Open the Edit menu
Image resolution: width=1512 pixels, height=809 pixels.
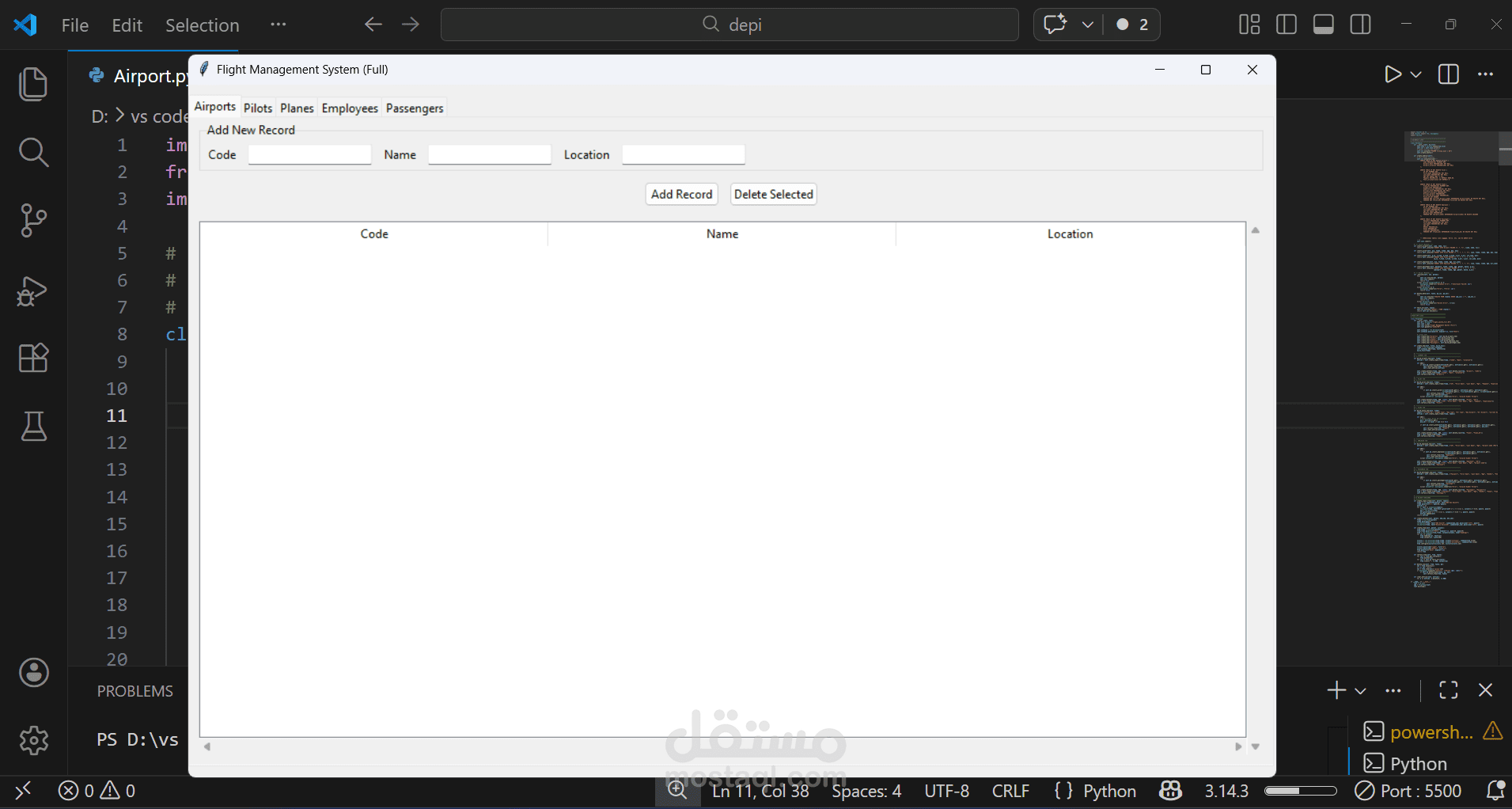pos(127,25)
